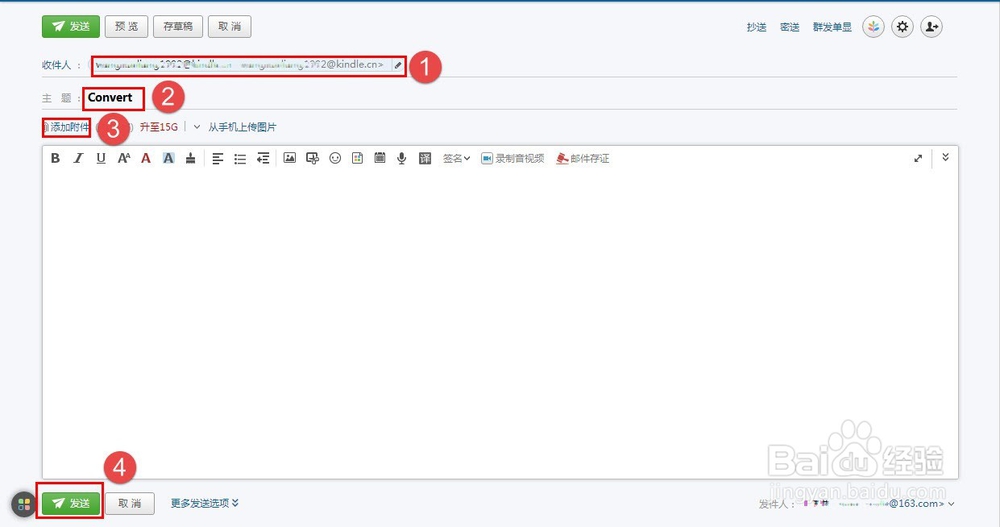The width and height of the screenshot is (1000, 527).
Task: Click inside the message body area
Action: tap(500, 322)
